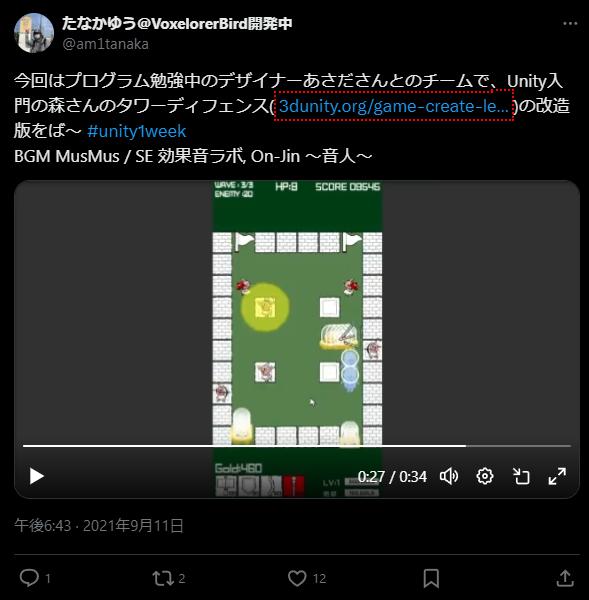Play the embedded game video
589x600 pixels.
pyautogui.click(x=36, y=476)
